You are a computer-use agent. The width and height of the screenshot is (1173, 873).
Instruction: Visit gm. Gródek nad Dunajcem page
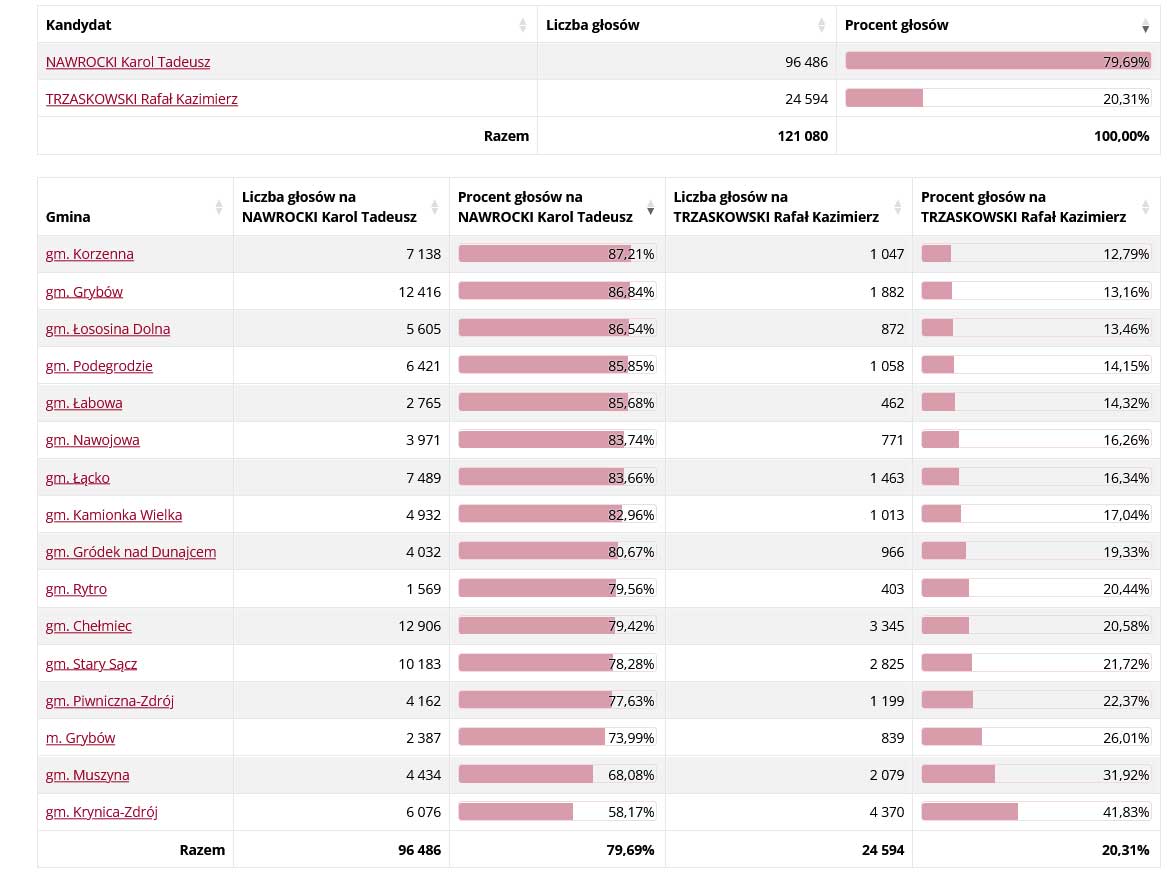point(131,552)
